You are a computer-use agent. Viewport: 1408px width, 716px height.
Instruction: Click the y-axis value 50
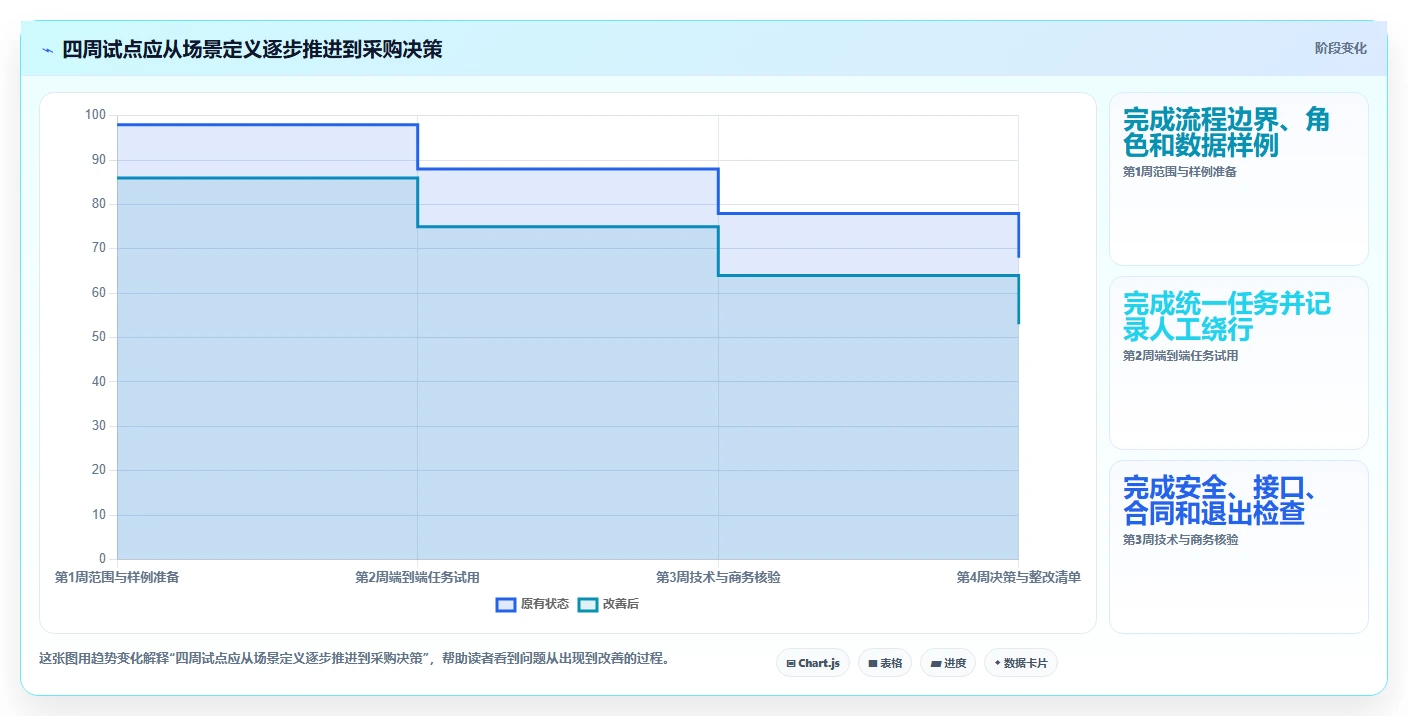[x=98, y=337]
